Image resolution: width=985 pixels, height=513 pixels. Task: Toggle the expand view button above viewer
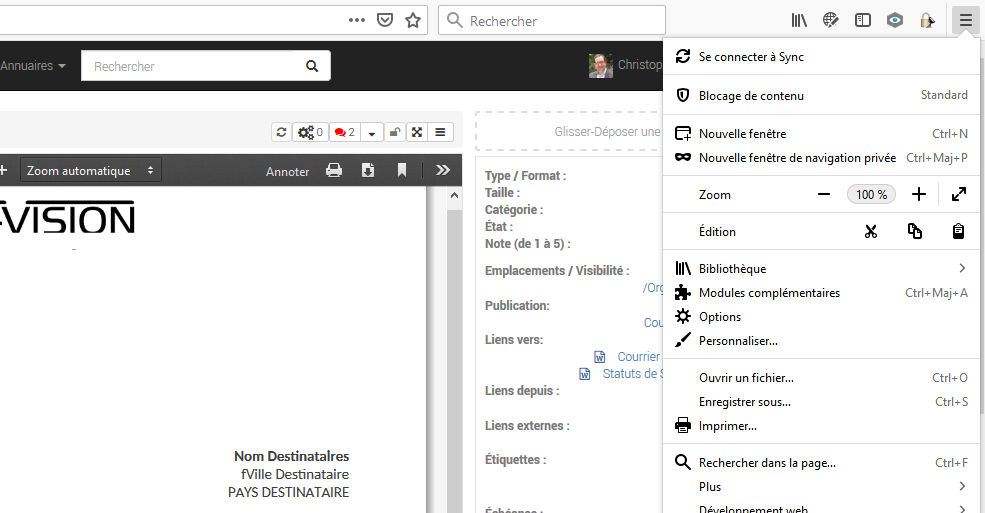(418, 132)
